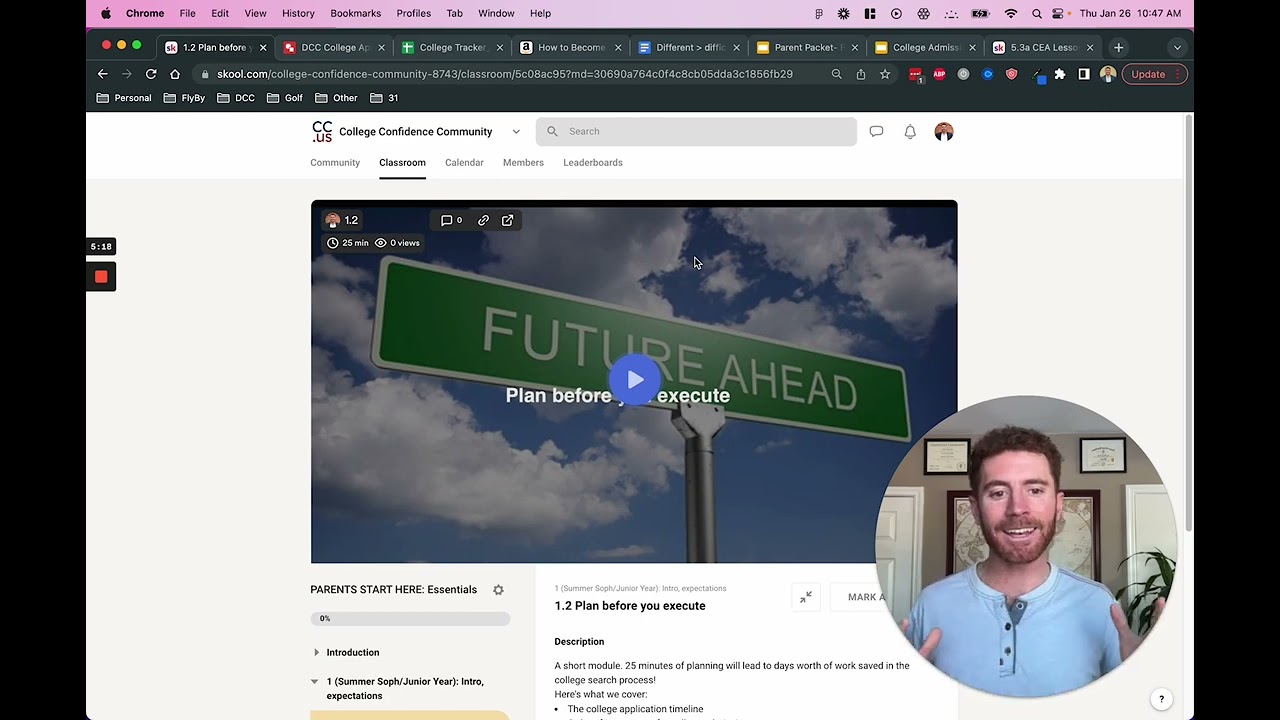The image size is (1280, 720).
Task: Click the College Confidence Community logo
Action: tap(322, 131)
